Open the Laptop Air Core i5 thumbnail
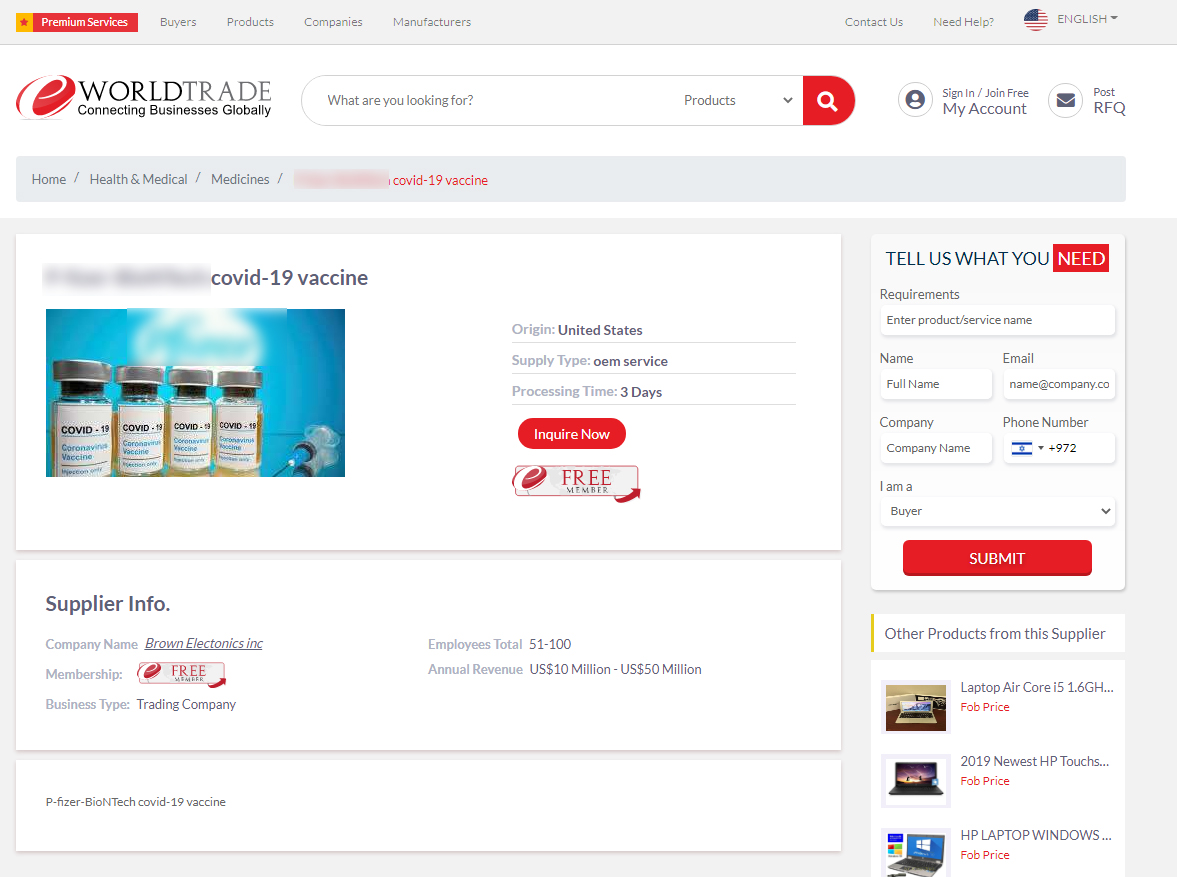Viewport: 1177px width, 877px height. point(916,707)
